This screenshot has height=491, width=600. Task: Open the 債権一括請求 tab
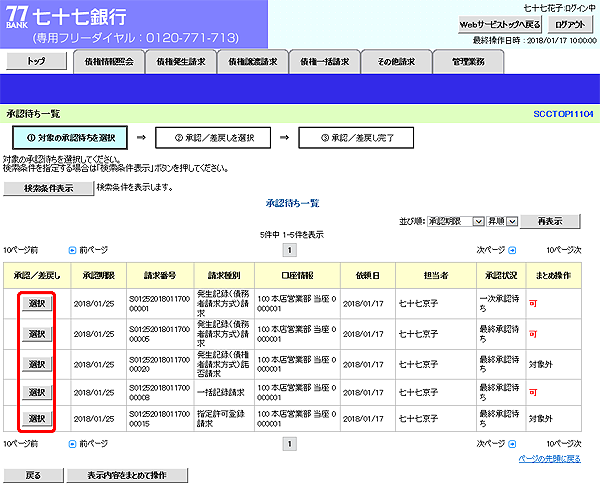coord(325,62)
